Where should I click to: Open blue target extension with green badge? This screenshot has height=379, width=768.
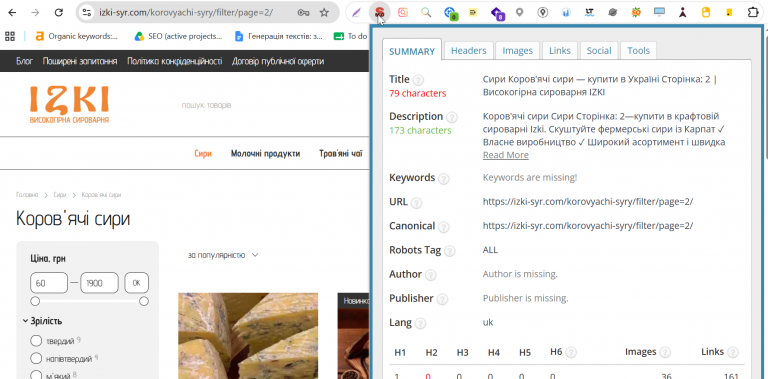click(450, 13)
